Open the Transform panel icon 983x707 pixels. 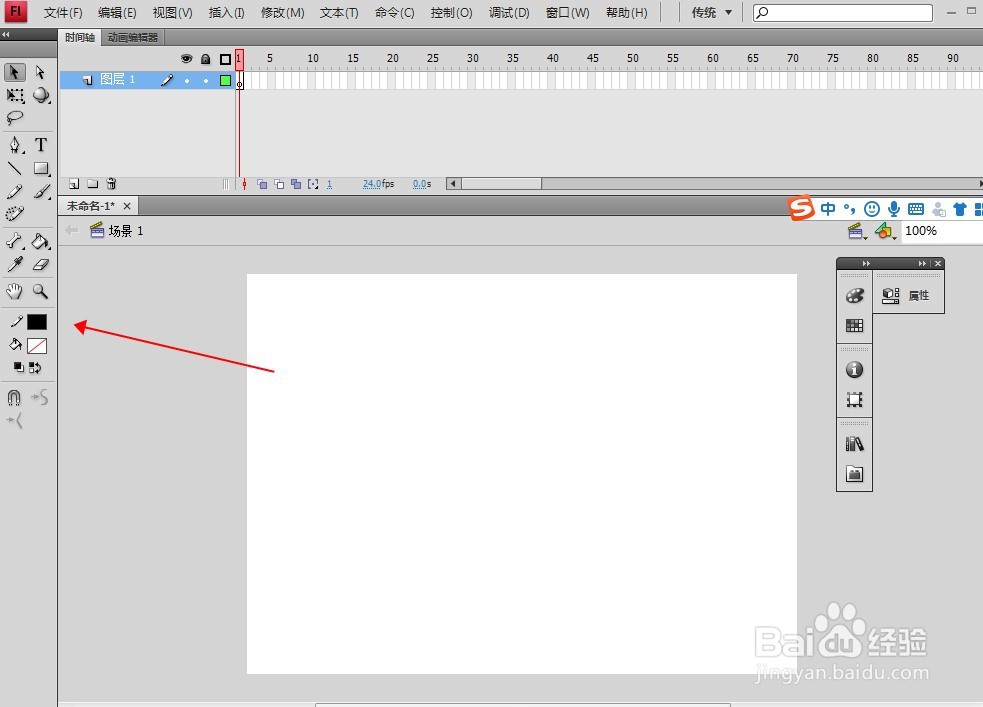[854, 399]
